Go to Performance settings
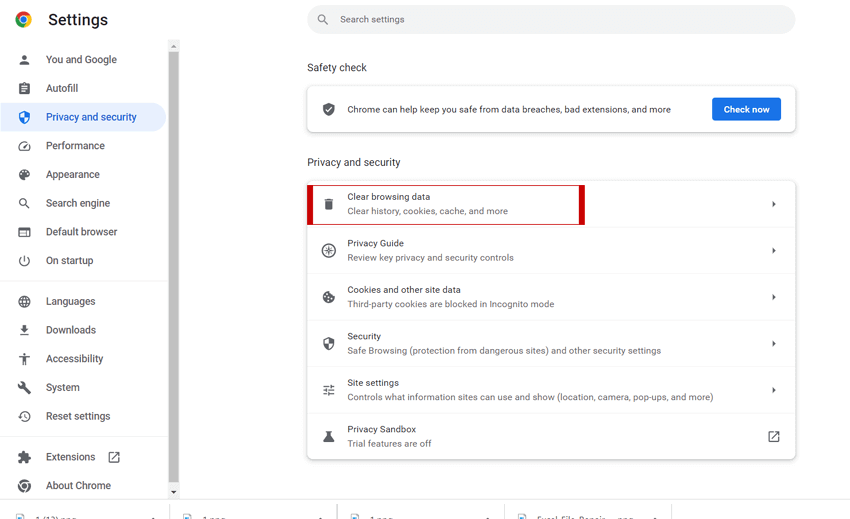850x519 pixels. pos(83,146)
